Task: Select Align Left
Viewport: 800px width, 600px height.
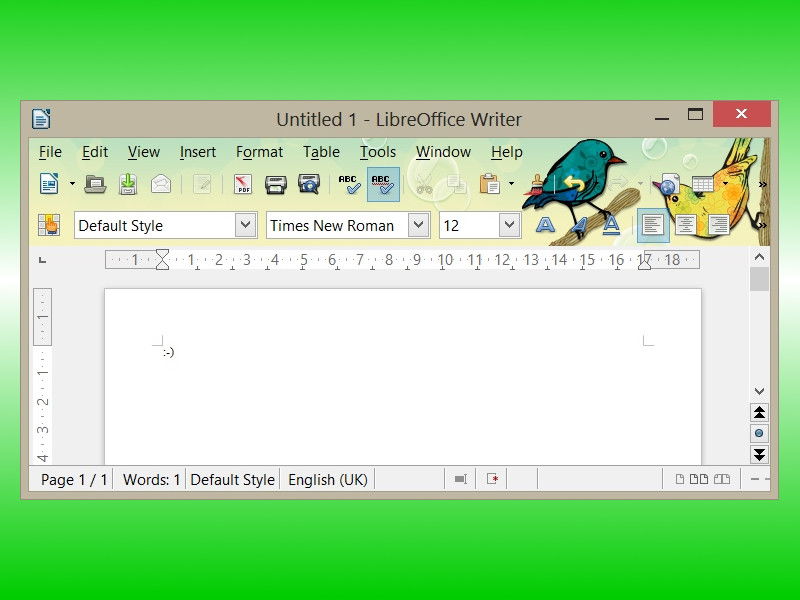Action: point(653,224)
